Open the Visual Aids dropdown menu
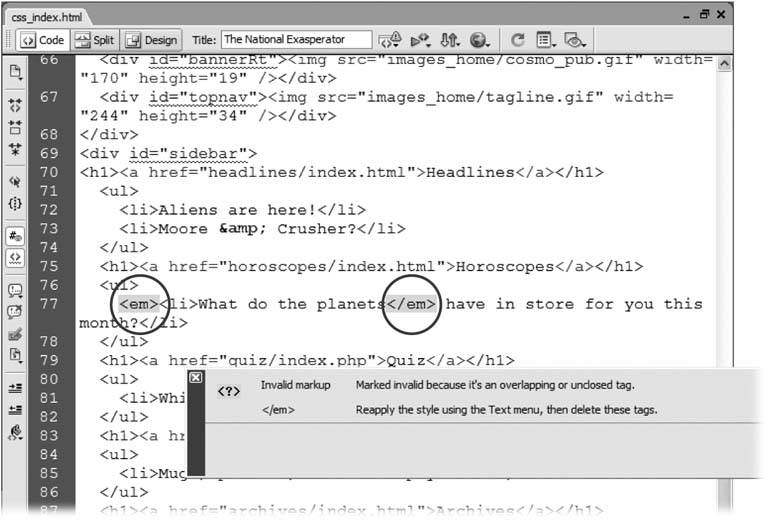Image resolution: width=768 pixels, height=520 pixels. coord(575,40)
